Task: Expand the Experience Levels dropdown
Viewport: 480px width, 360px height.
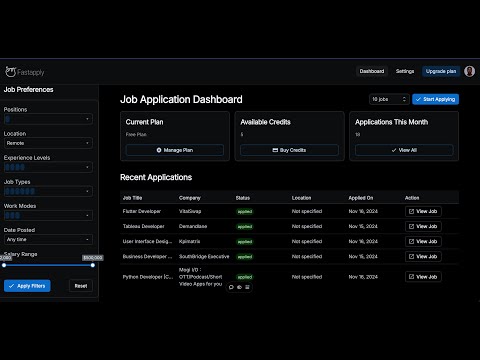Action: pos(48,167)
